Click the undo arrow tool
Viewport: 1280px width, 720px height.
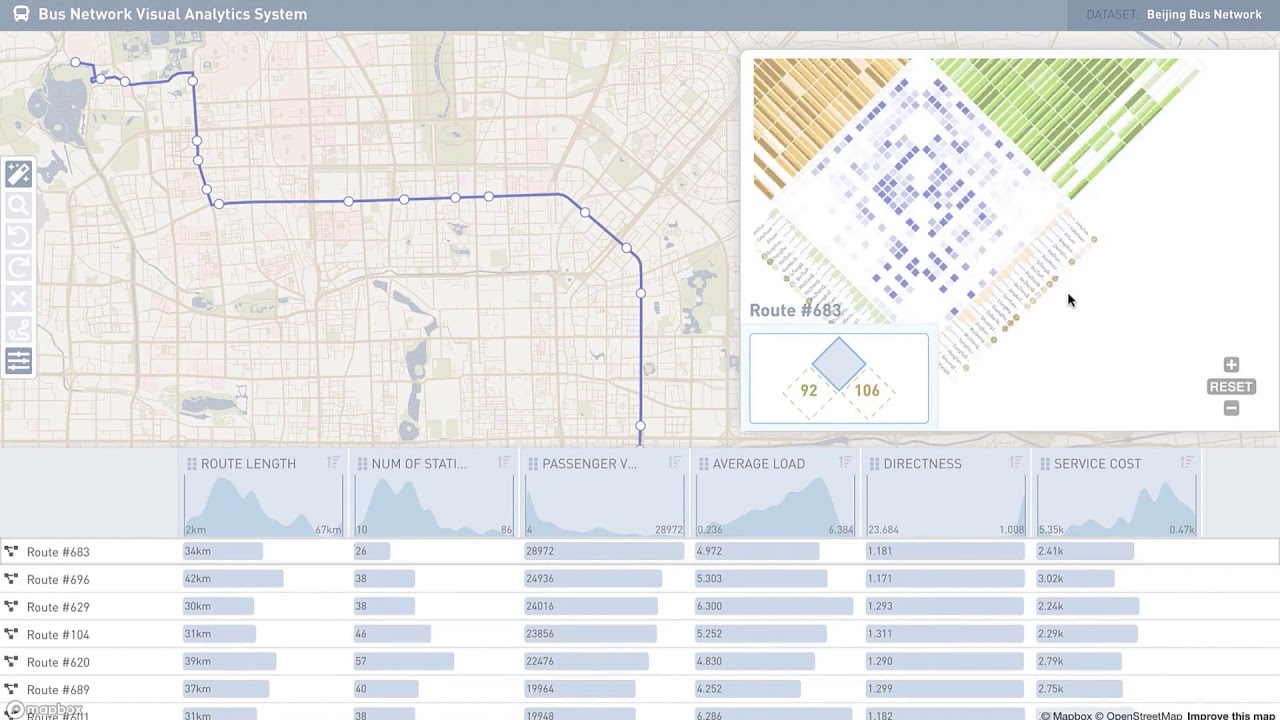point(18,237)
